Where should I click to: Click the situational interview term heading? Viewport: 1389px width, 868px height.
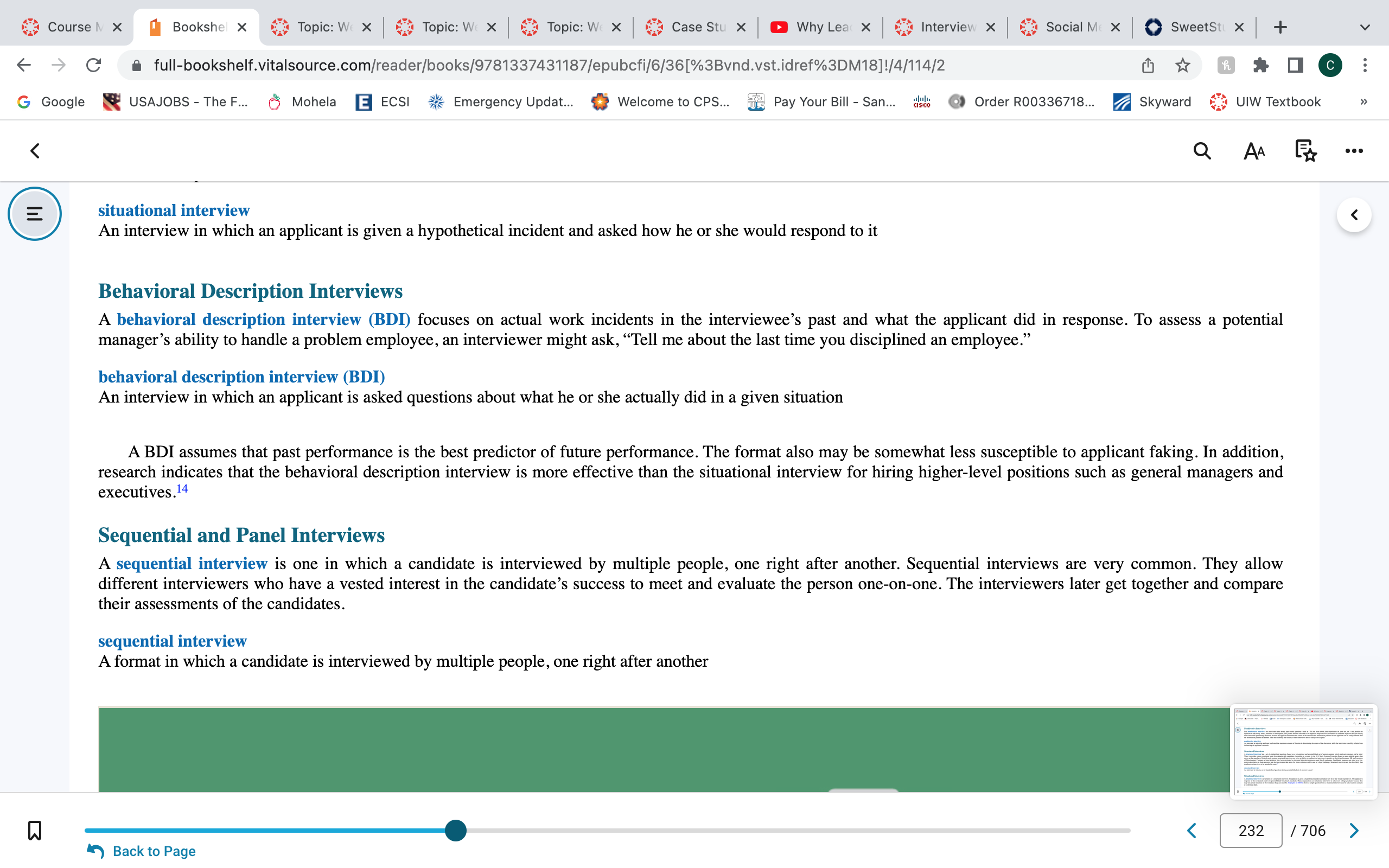(173, 210)
